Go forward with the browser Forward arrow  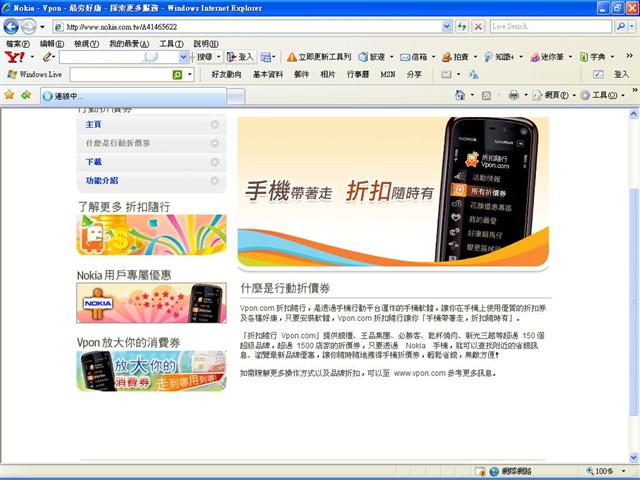coord(29,27)
